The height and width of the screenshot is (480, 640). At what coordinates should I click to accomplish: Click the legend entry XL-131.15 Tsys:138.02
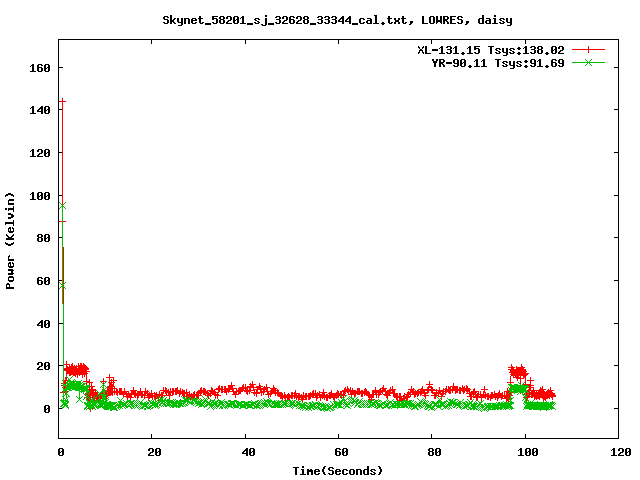tap(491, 50)
